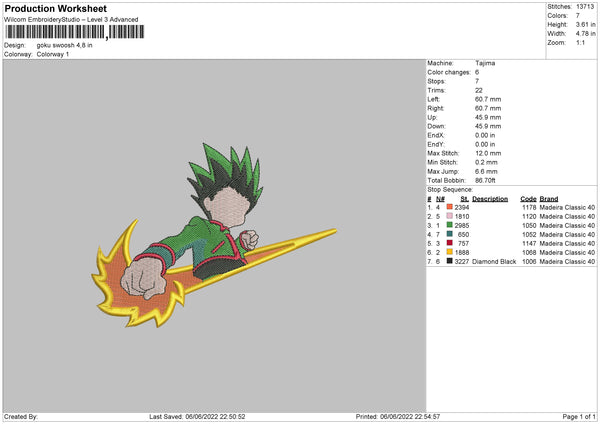
Task: Click the 'Diamond Black' description
Action: tap(494, 262)
